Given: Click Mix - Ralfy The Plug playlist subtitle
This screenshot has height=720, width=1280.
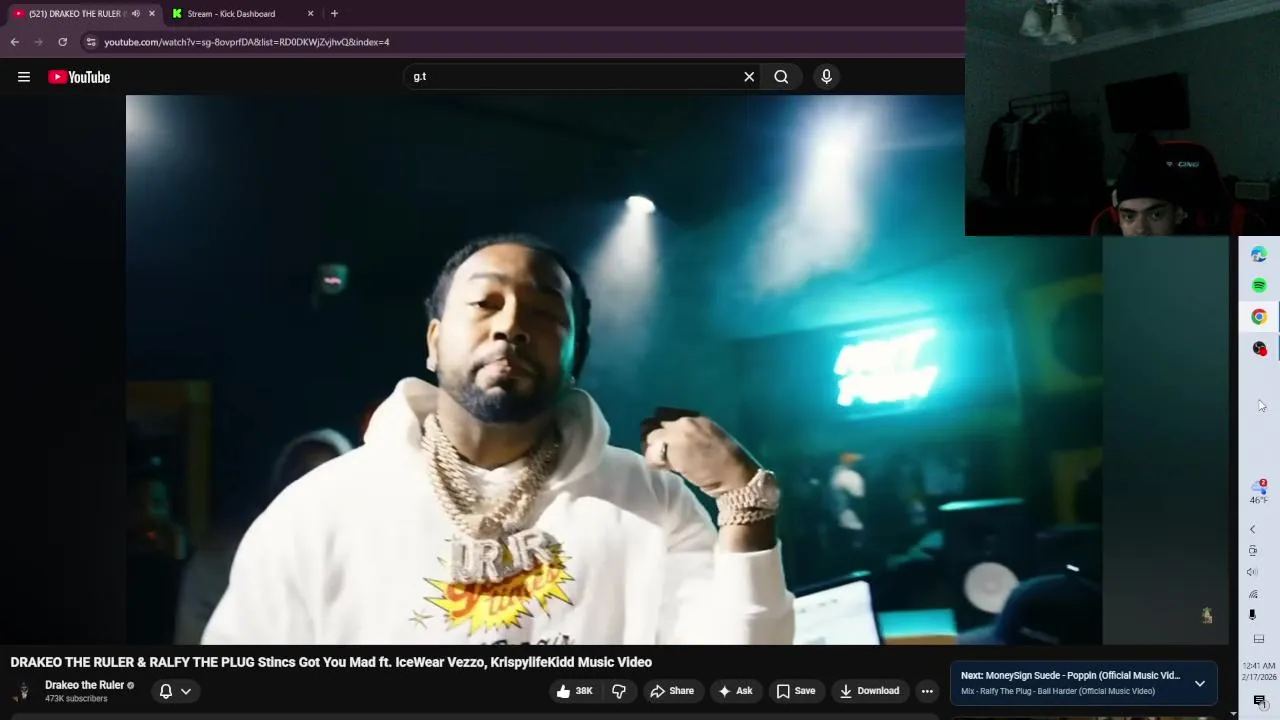Looking at the screenshot, I should (x=1058, y=691).
